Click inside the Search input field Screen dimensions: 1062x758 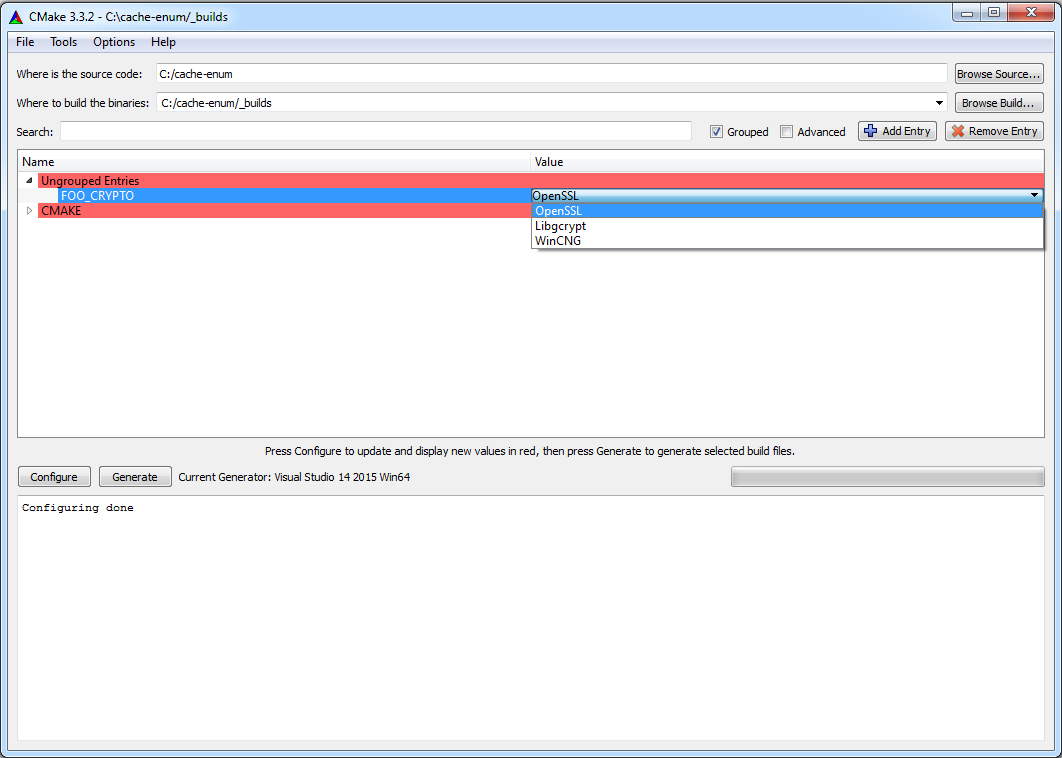point(380,131)
